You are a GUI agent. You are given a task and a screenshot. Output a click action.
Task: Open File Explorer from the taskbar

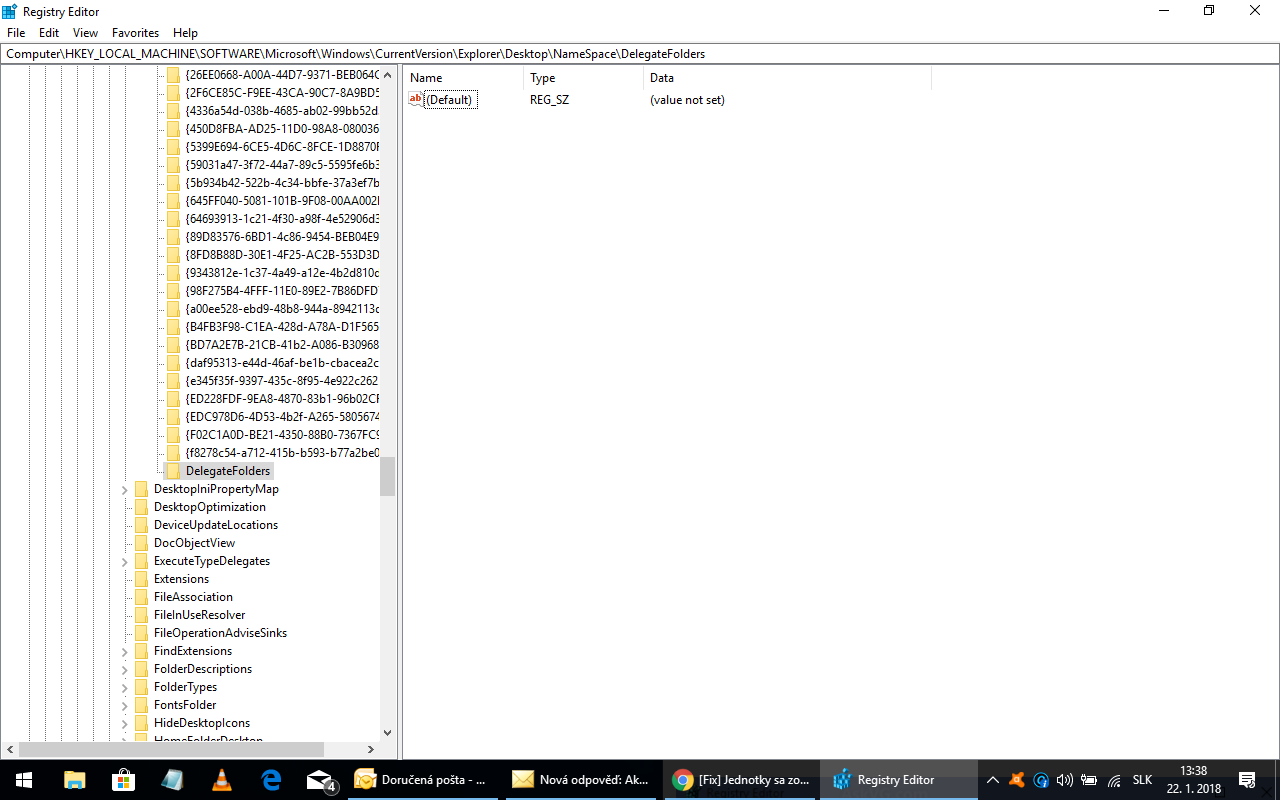click(75, 780)
